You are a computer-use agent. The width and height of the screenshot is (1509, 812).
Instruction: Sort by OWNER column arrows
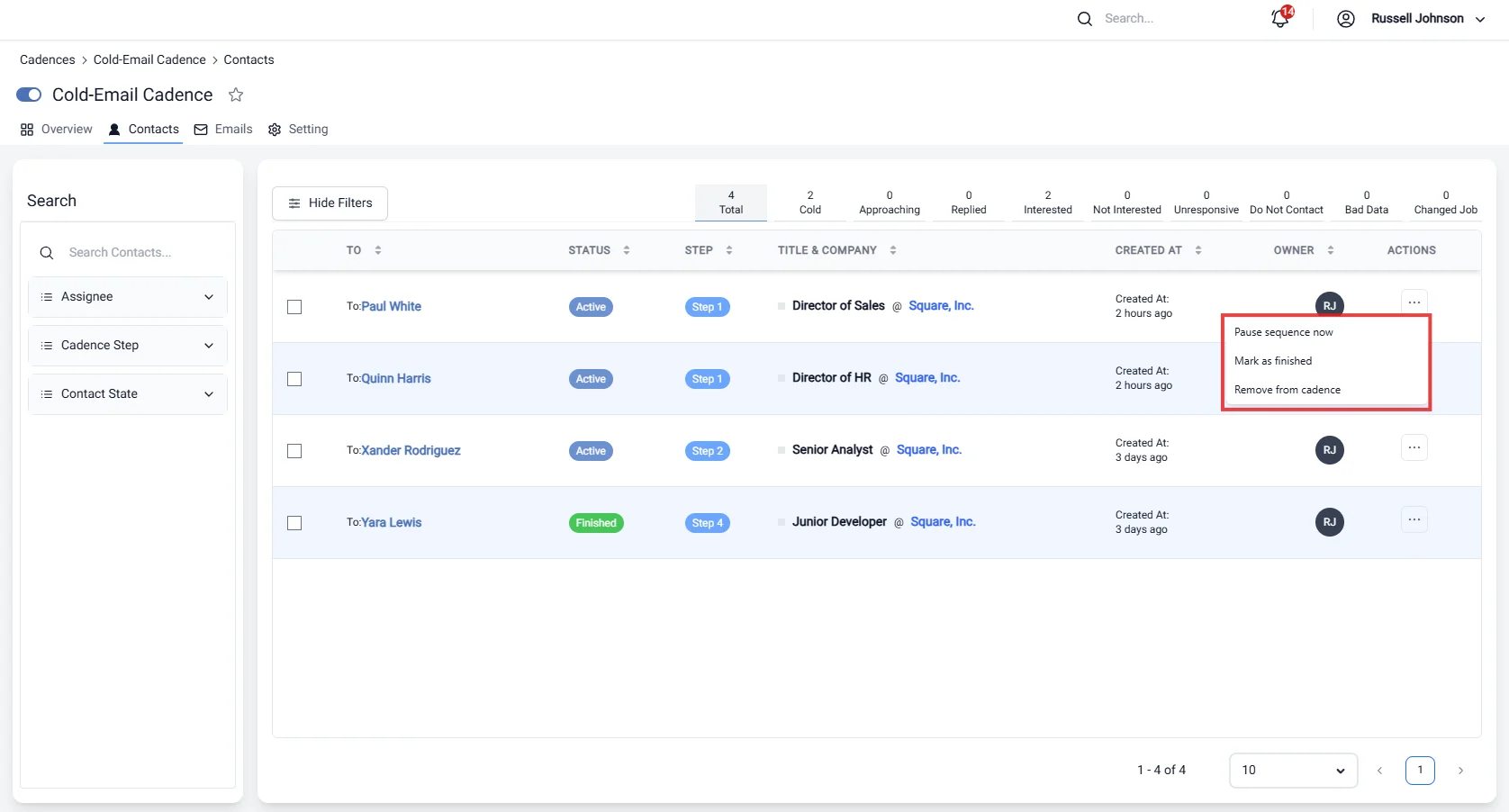point(1331,250)
